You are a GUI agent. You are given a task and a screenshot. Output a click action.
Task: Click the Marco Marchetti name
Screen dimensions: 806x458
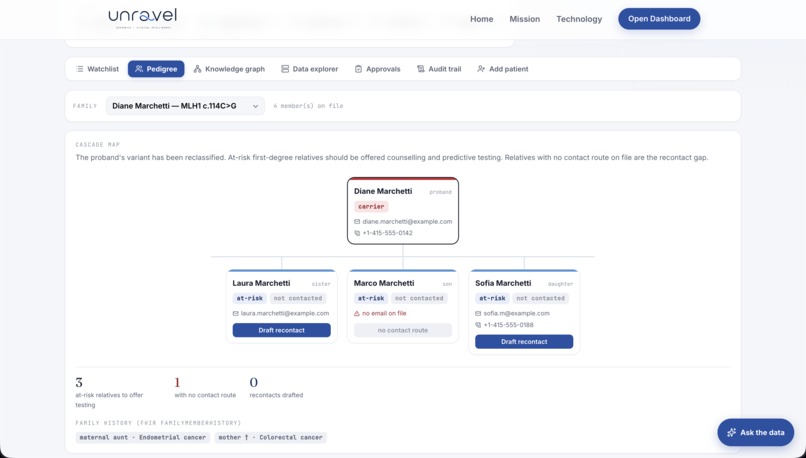coord(384,283)
